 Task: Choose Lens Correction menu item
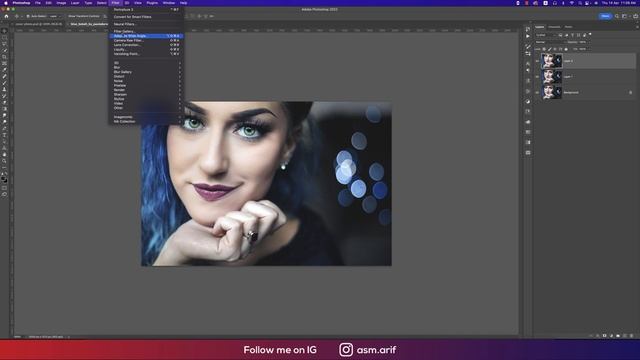[x=147, y=45]
